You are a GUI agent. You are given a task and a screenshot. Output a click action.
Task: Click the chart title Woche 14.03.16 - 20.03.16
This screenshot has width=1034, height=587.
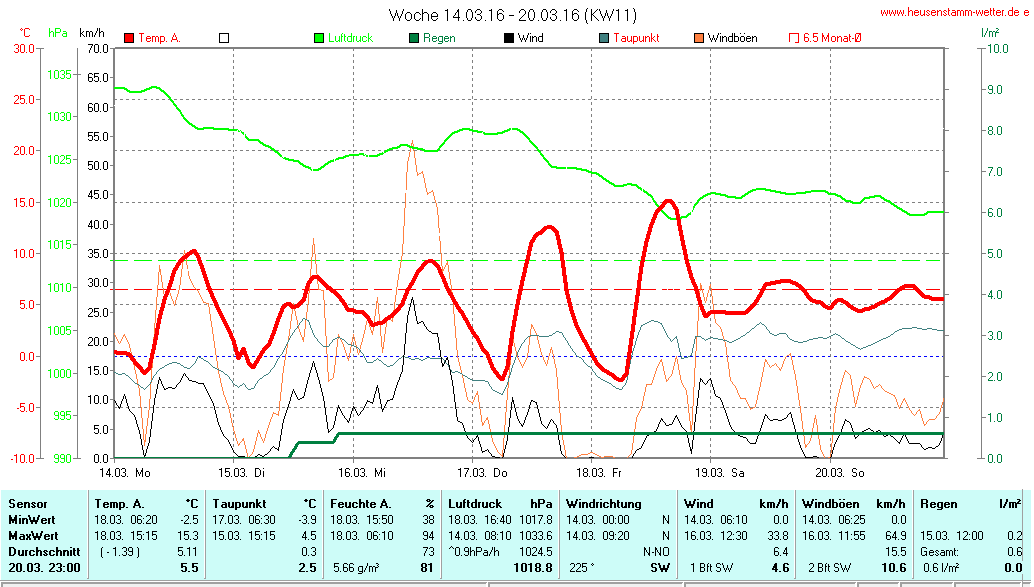512,15
